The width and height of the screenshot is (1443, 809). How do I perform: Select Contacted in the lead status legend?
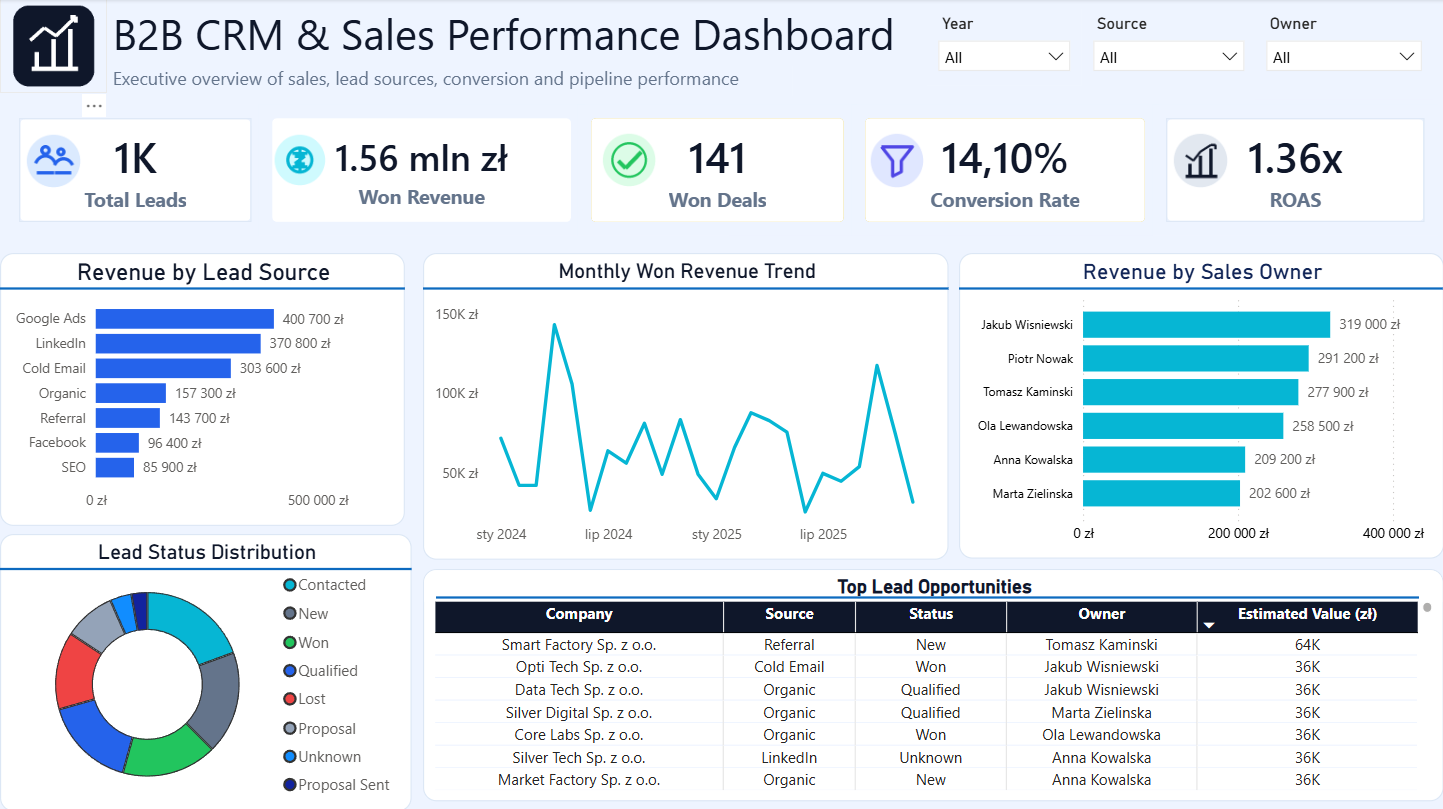(325, 585)
